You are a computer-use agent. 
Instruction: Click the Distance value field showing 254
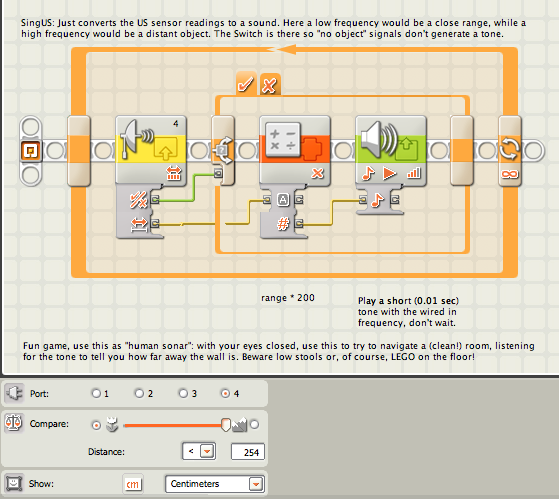pos(248,452)
